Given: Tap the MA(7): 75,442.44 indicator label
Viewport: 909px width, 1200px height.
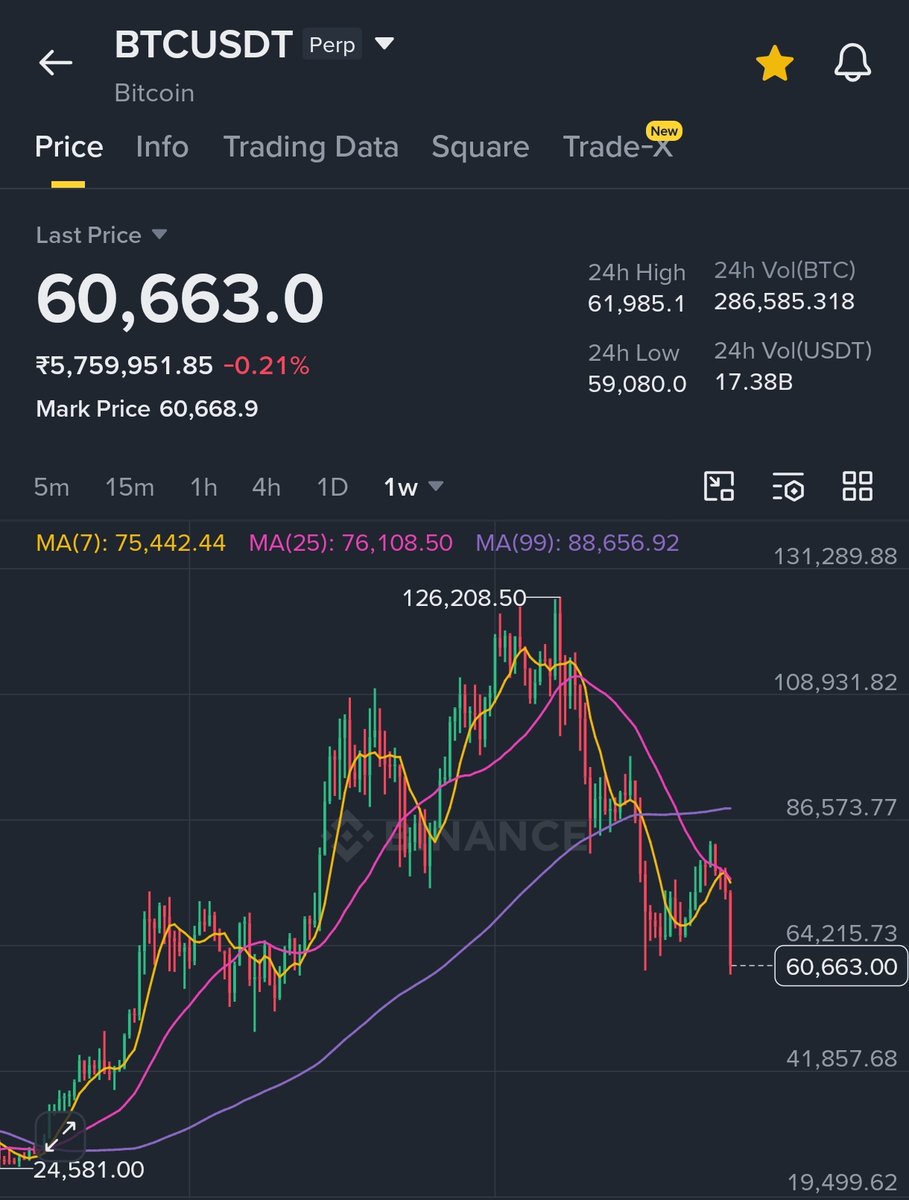Looking at the screenshot, I should [x=131, y=543].
